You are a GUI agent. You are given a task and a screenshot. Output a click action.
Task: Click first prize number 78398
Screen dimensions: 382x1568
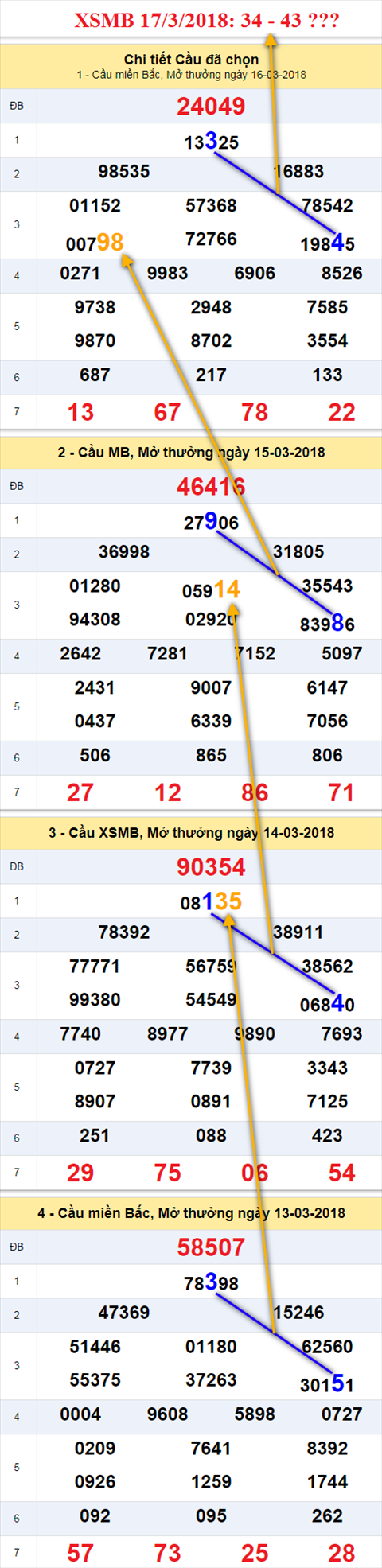tap(211, 1282)
